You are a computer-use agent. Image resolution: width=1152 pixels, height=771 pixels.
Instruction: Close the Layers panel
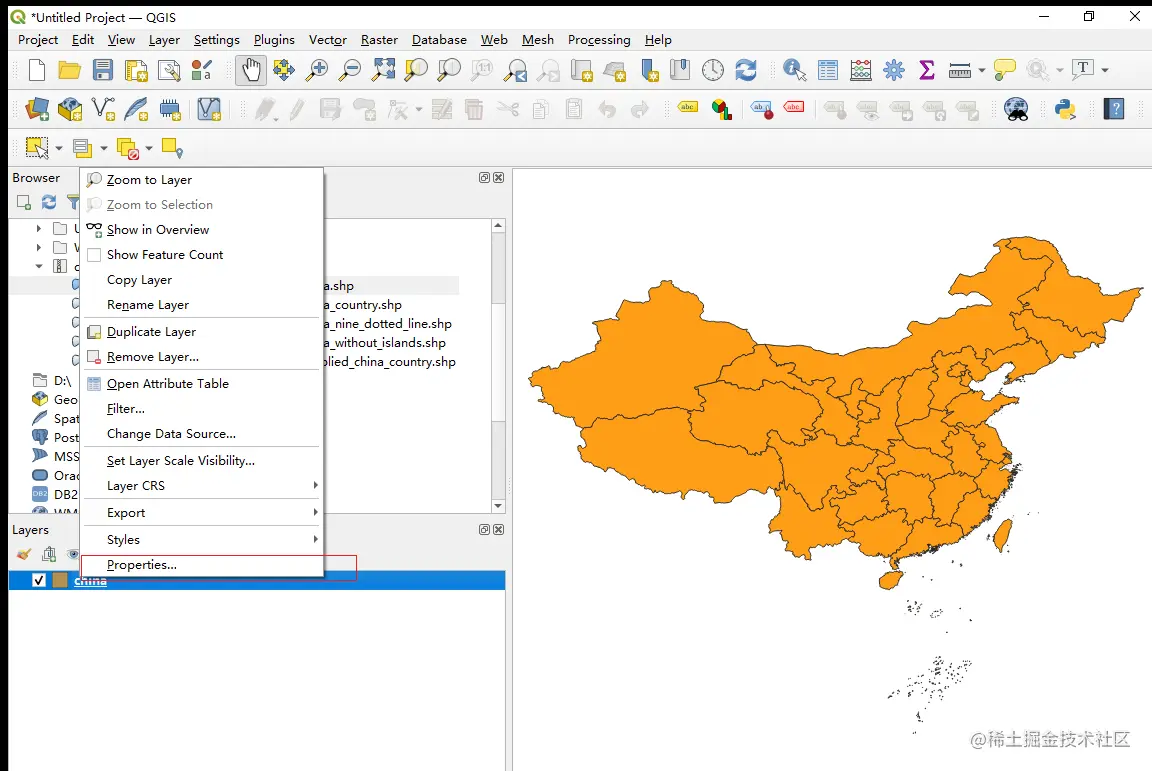[499, 529]
